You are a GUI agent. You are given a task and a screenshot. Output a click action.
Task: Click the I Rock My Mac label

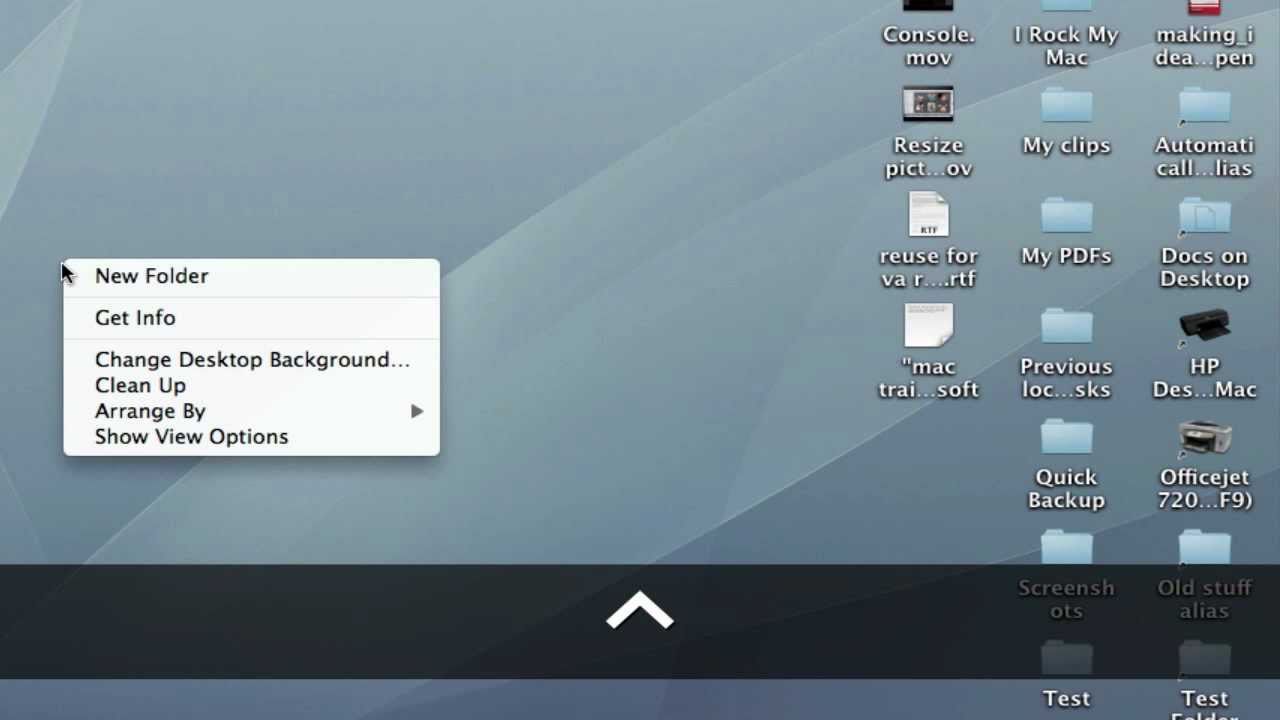pyautogui.click(x=1066, y=46)
